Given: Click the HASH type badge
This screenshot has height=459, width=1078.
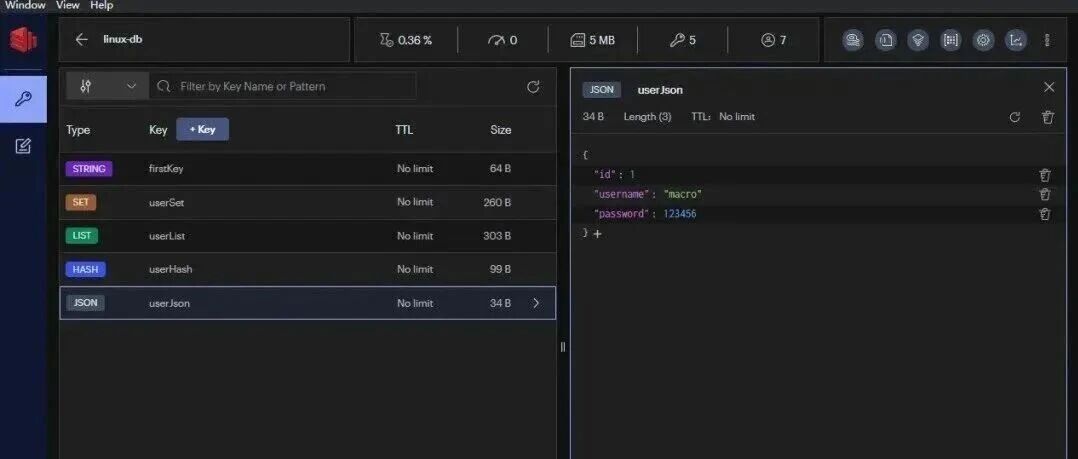Looking at the screenshot, I should point(85,269).
